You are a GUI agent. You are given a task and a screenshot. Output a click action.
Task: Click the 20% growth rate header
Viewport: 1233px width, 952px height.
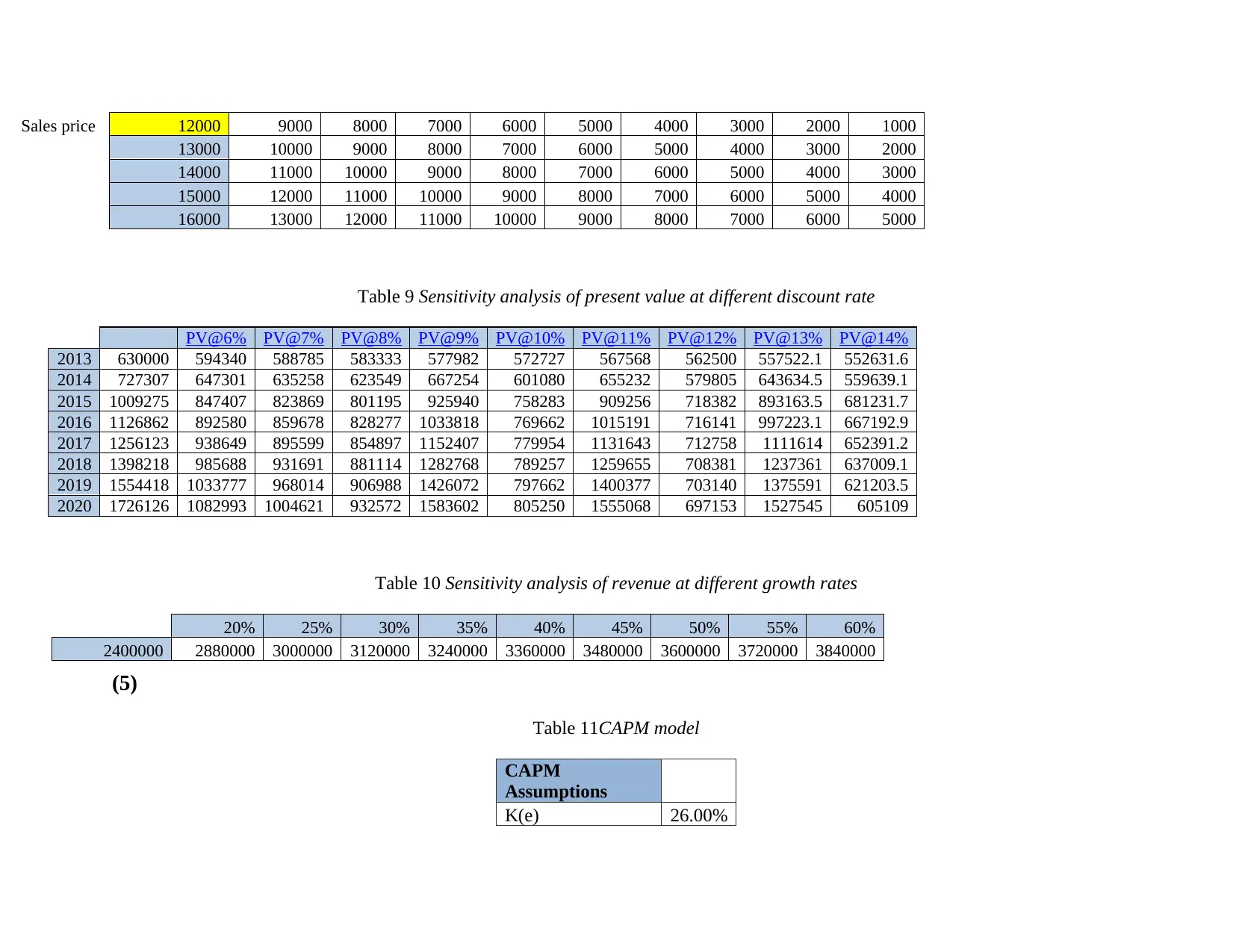coord(217,626)
